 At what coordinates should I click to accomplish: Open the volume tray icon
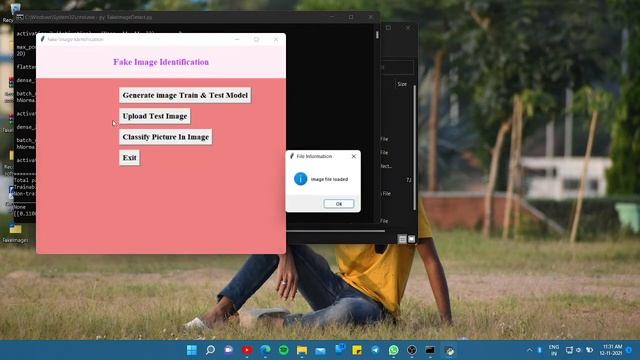578,350
